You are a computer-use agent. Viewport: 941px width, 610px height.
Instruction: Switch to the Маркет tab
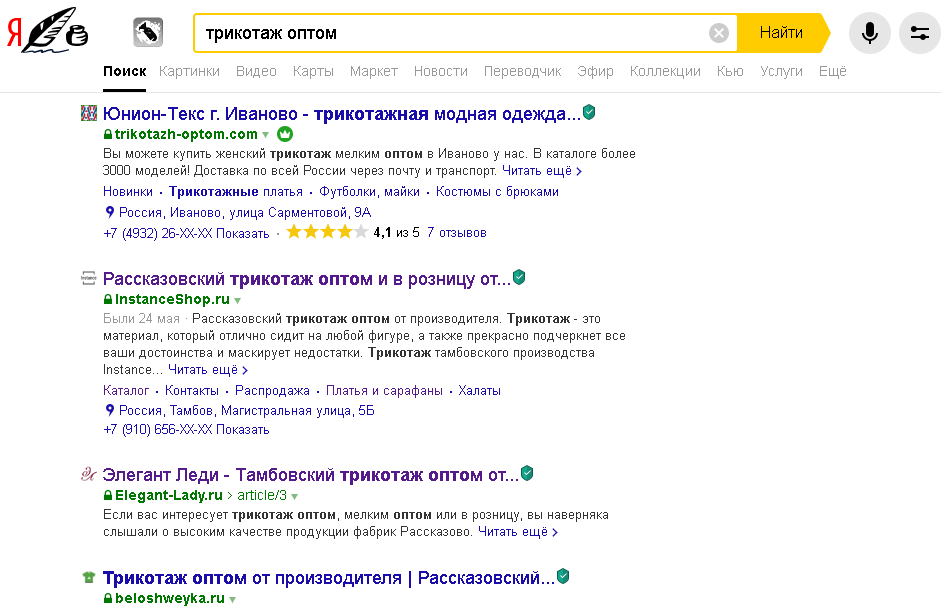375,71
